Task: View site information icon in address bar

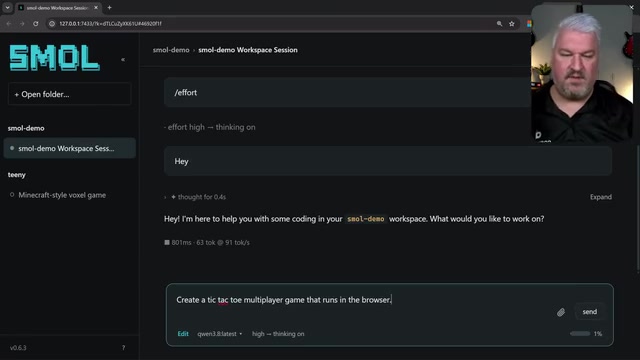Action: (52, 24)
